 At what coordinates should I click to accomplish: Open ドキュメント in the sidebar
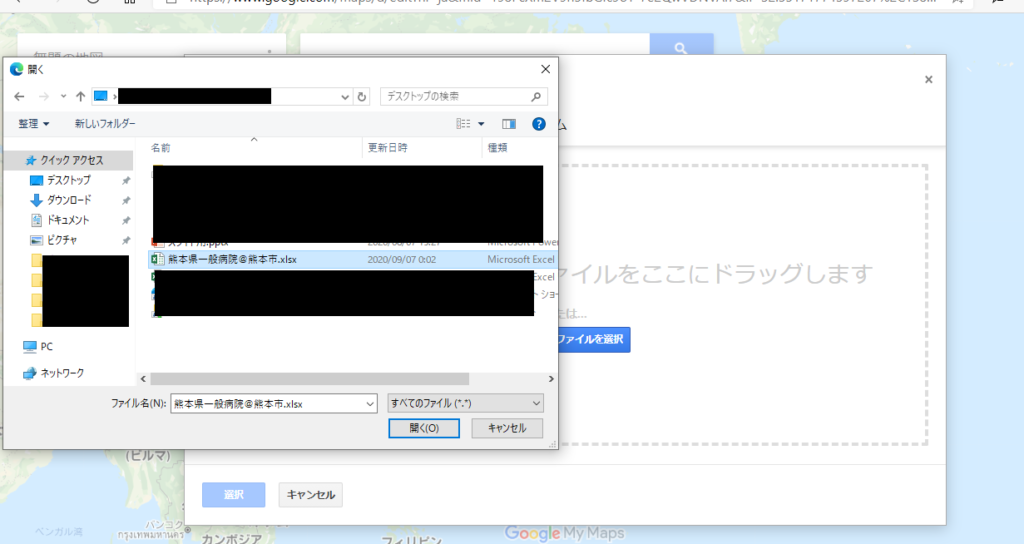coord(67,220)
